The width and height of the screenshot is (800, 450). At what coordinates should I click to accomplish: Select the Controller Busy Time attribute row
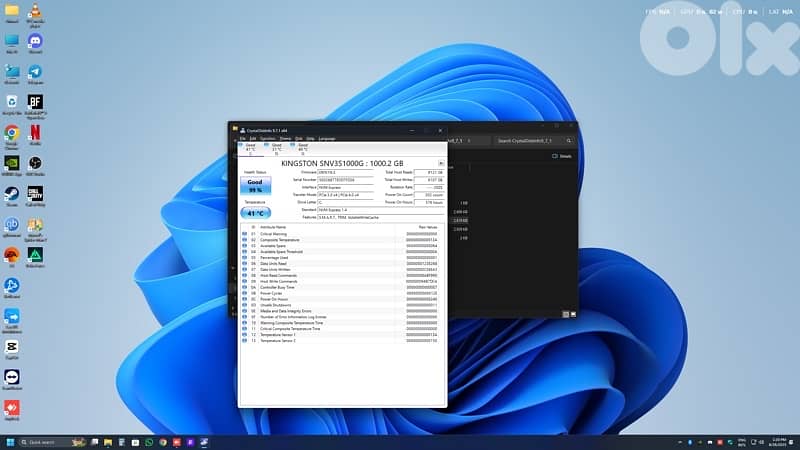(x=342, y=287)
